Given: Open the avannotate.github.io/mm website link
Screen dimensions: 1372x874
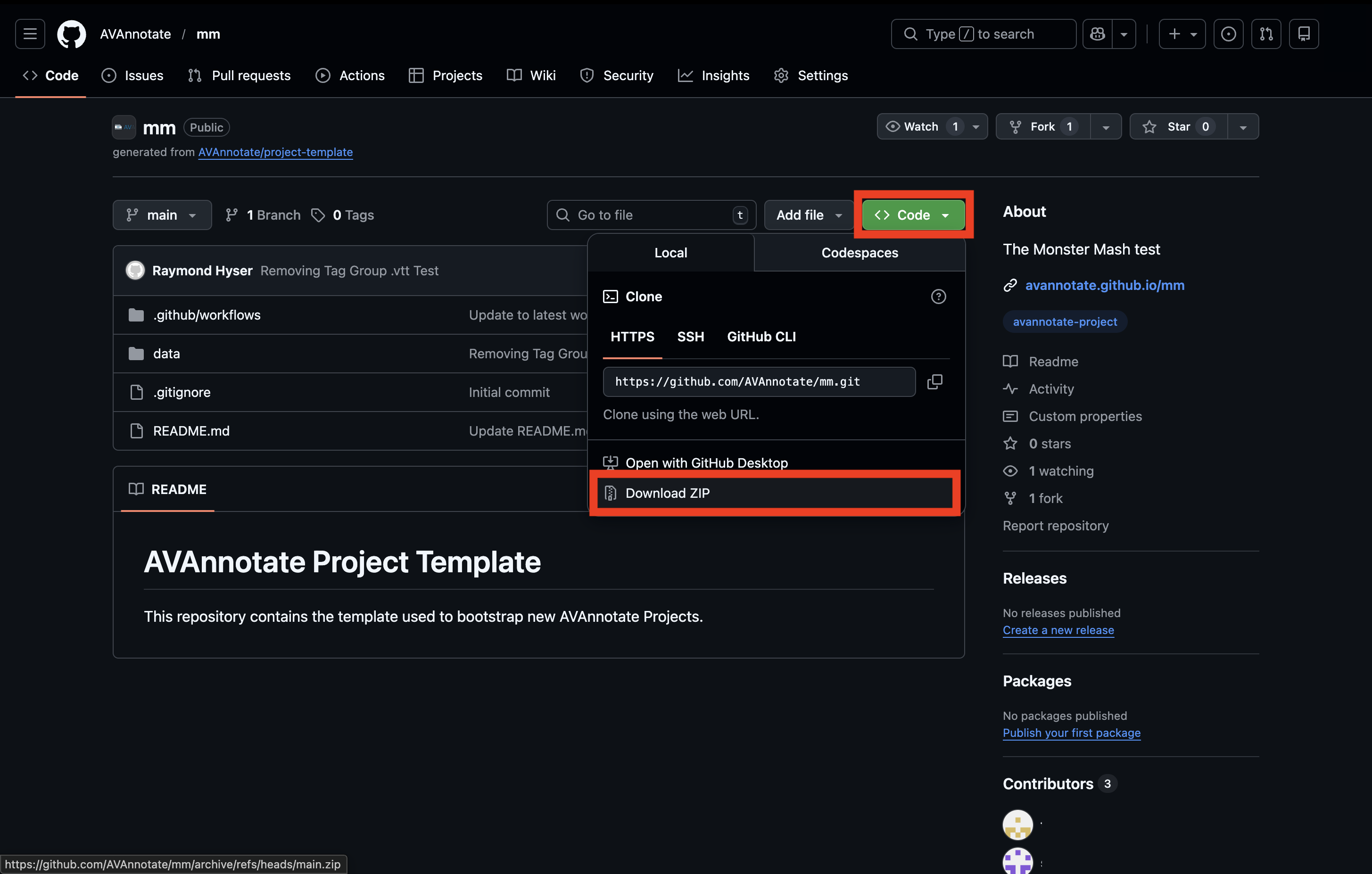Looking at the screenshot, I should 1104,285.
